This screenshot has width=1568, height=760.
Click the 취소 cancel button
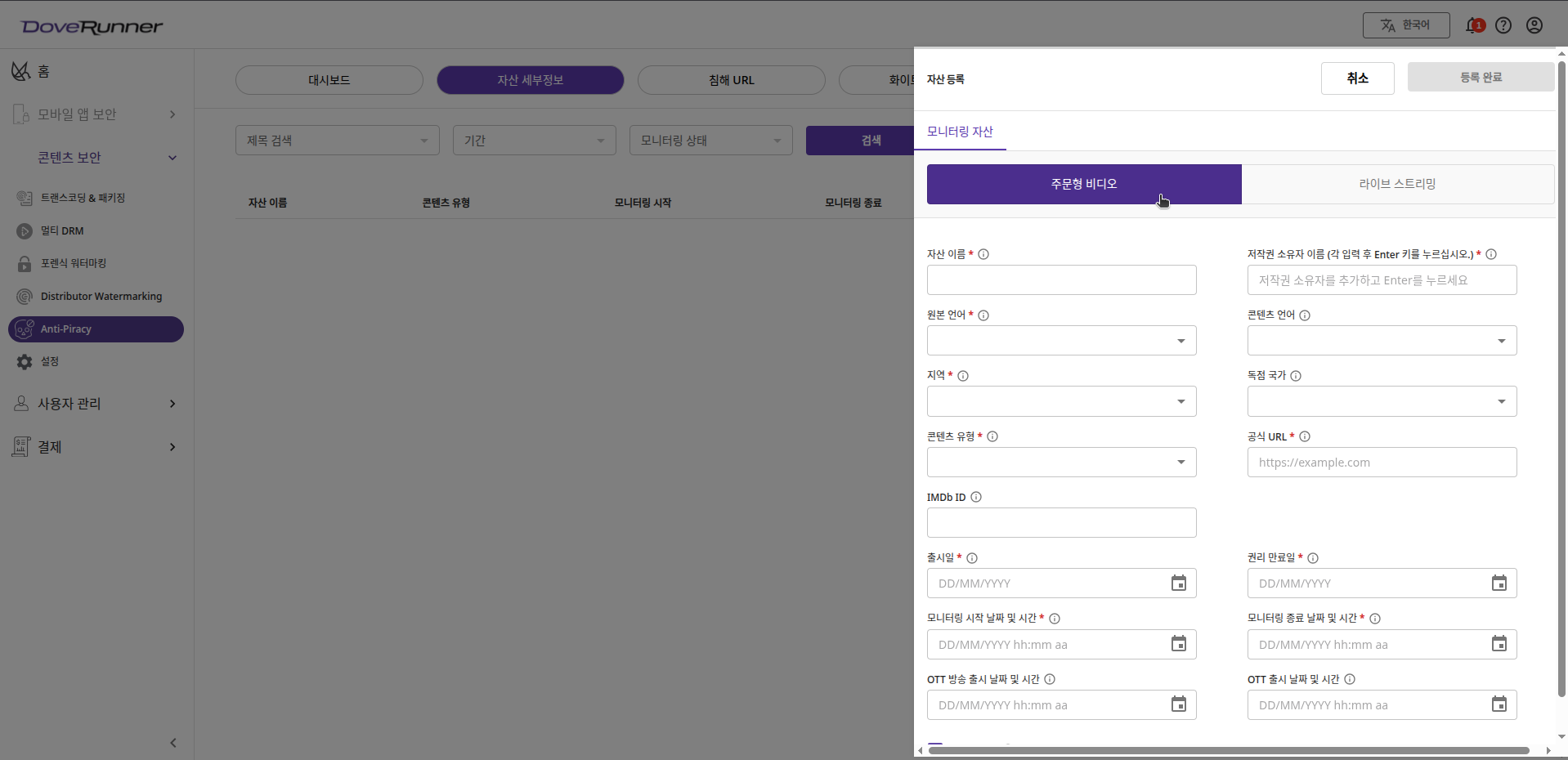[1357, 78]
